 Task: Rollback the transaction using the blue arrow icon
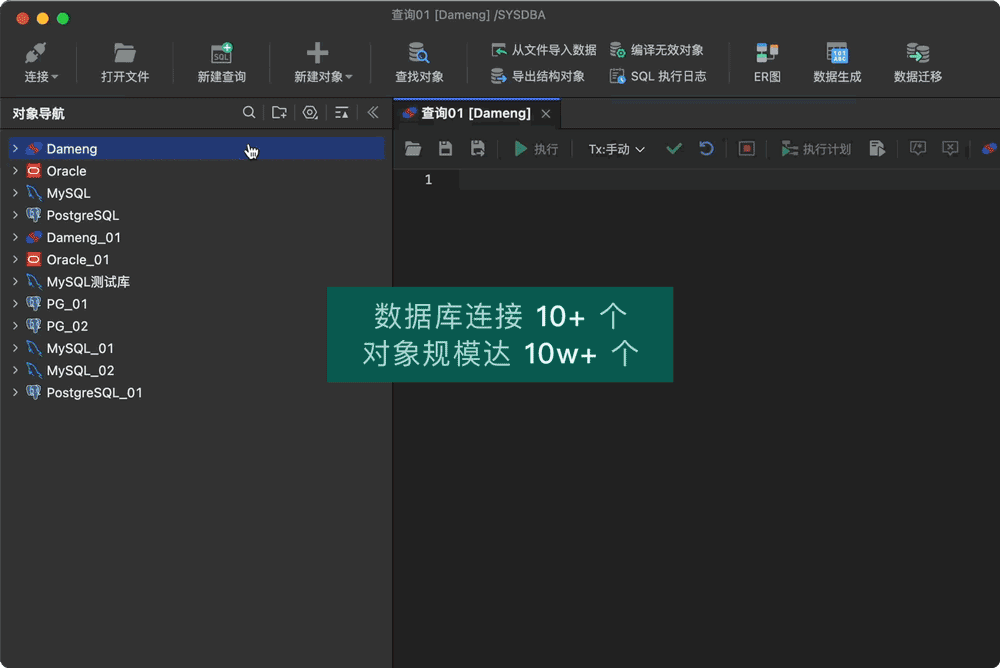tap(707, 148)
